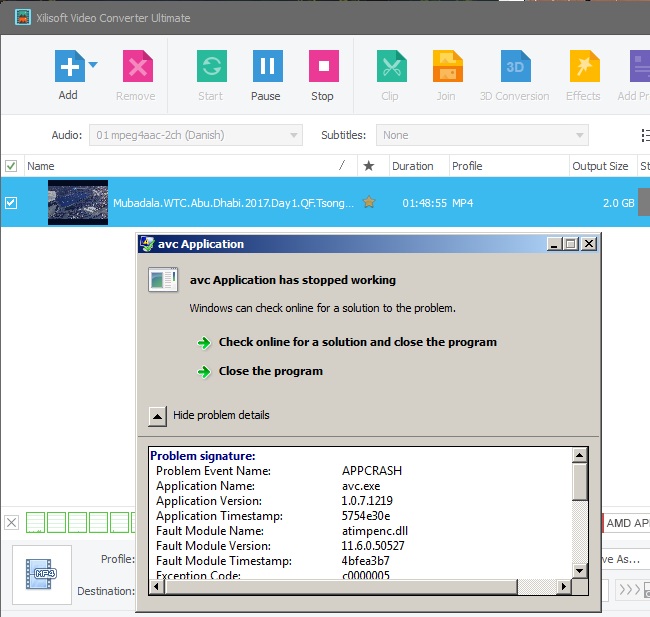
Task: Click the avc.exe application name value
Action: click(x=361, y=486)
